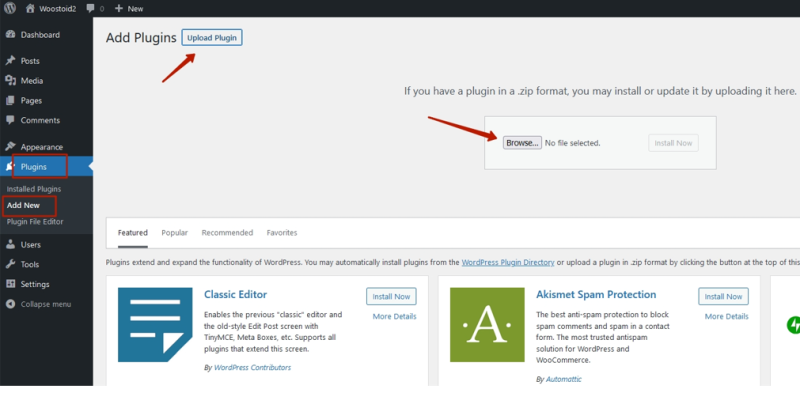View More Details for Akismet Spam Protection
The image size is (800, 408).
tap(725, 316)
